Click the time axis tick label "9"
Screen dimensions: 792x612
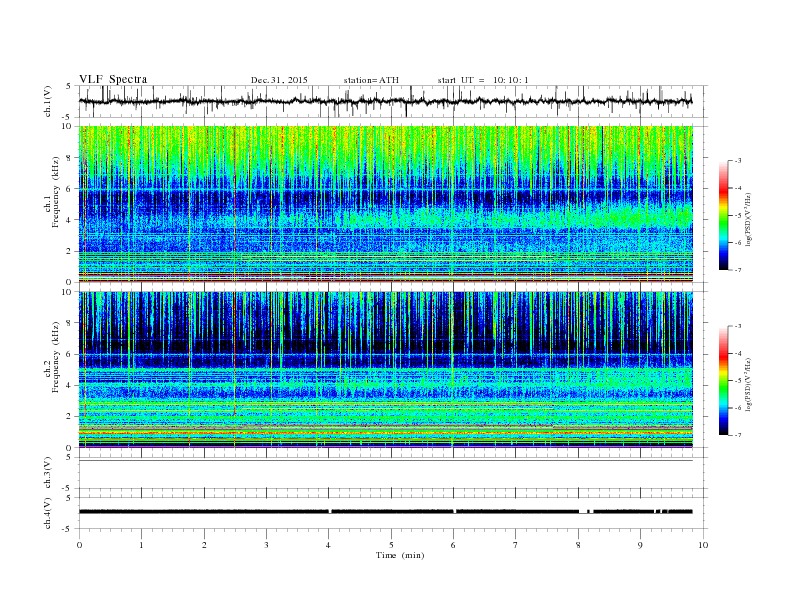(640, 545)
